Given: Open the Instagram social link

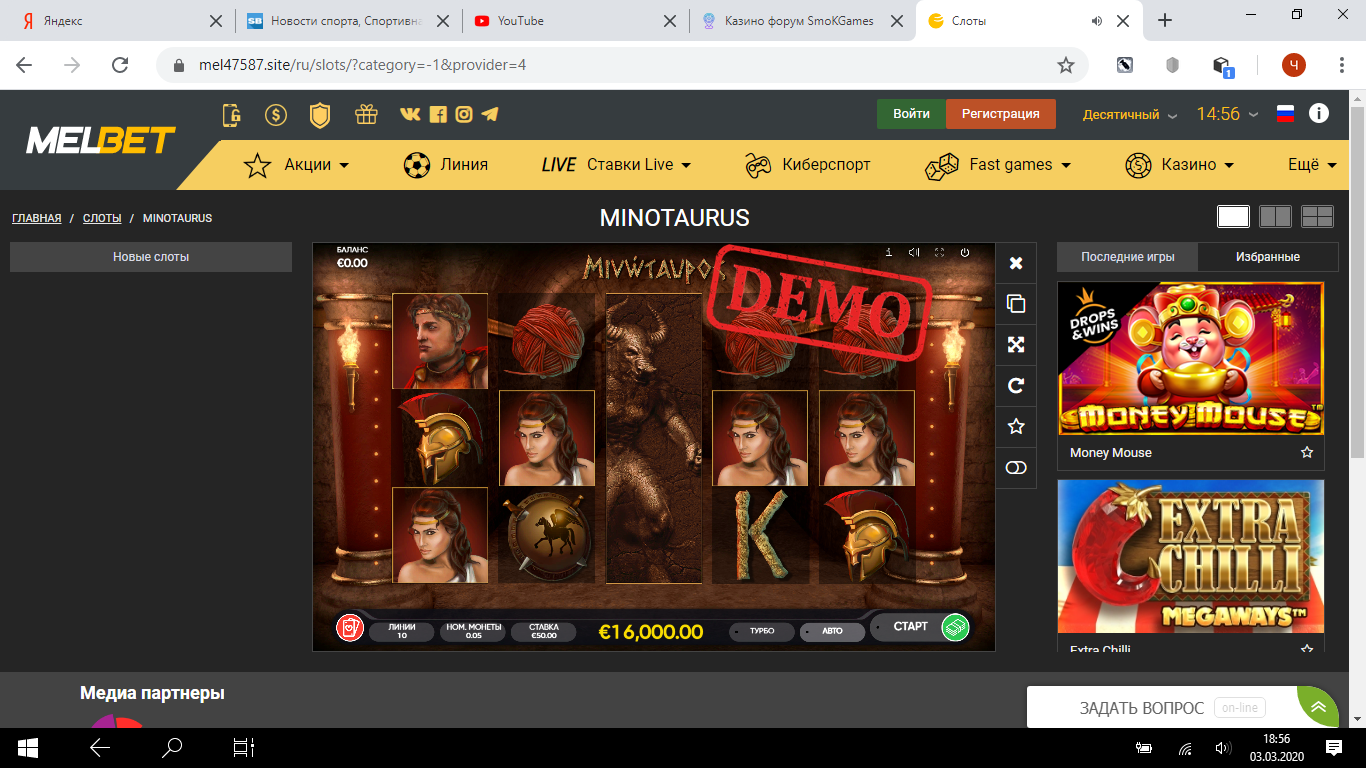Looking at the screenshot, I should [464, 114].
